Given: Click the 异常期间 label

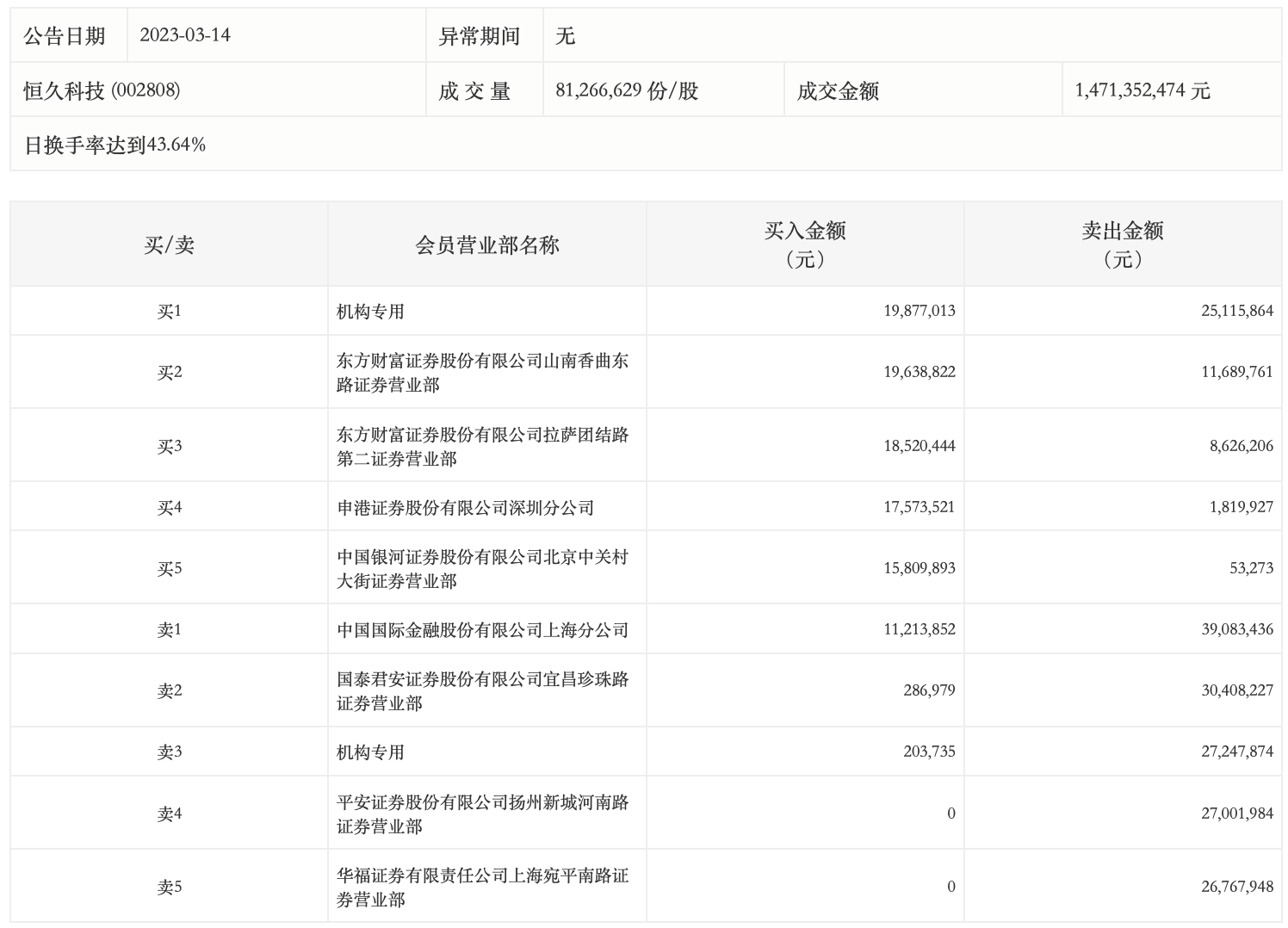Looking at the screenshot, I should pos(480,36).
